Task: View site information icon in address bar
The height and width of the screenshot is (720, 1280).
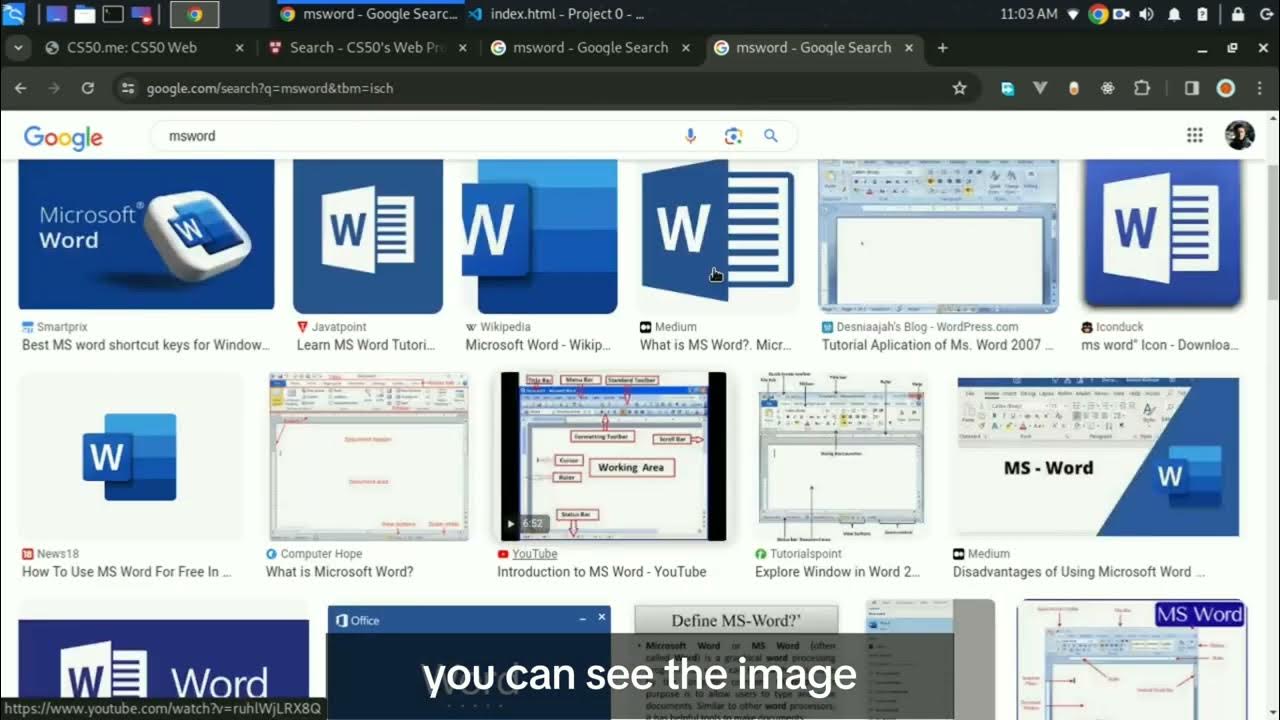Action: (127, 88)
